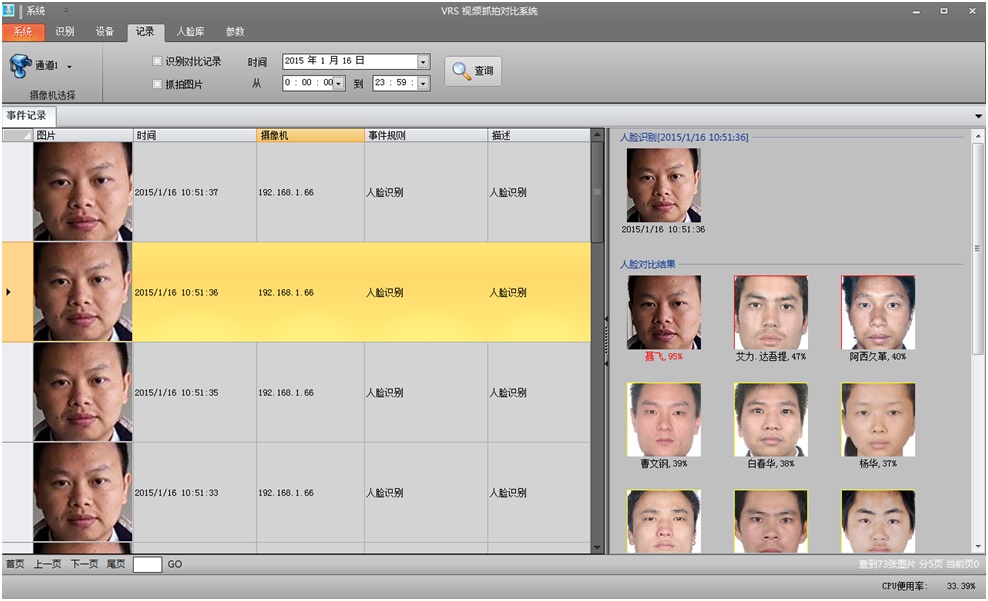Switch to the 识别 tab
Image resolution: width=988 pixels, height=601 pixels.
(64, 31)
